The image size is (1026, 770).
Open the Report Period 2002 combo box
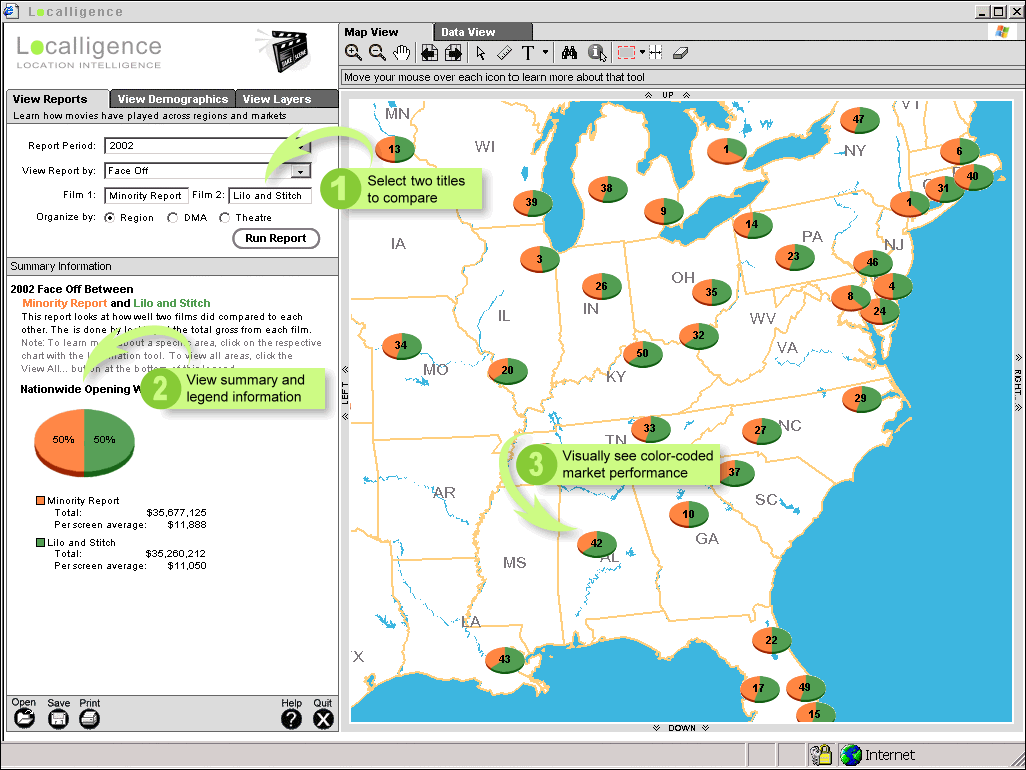[207, 146]
